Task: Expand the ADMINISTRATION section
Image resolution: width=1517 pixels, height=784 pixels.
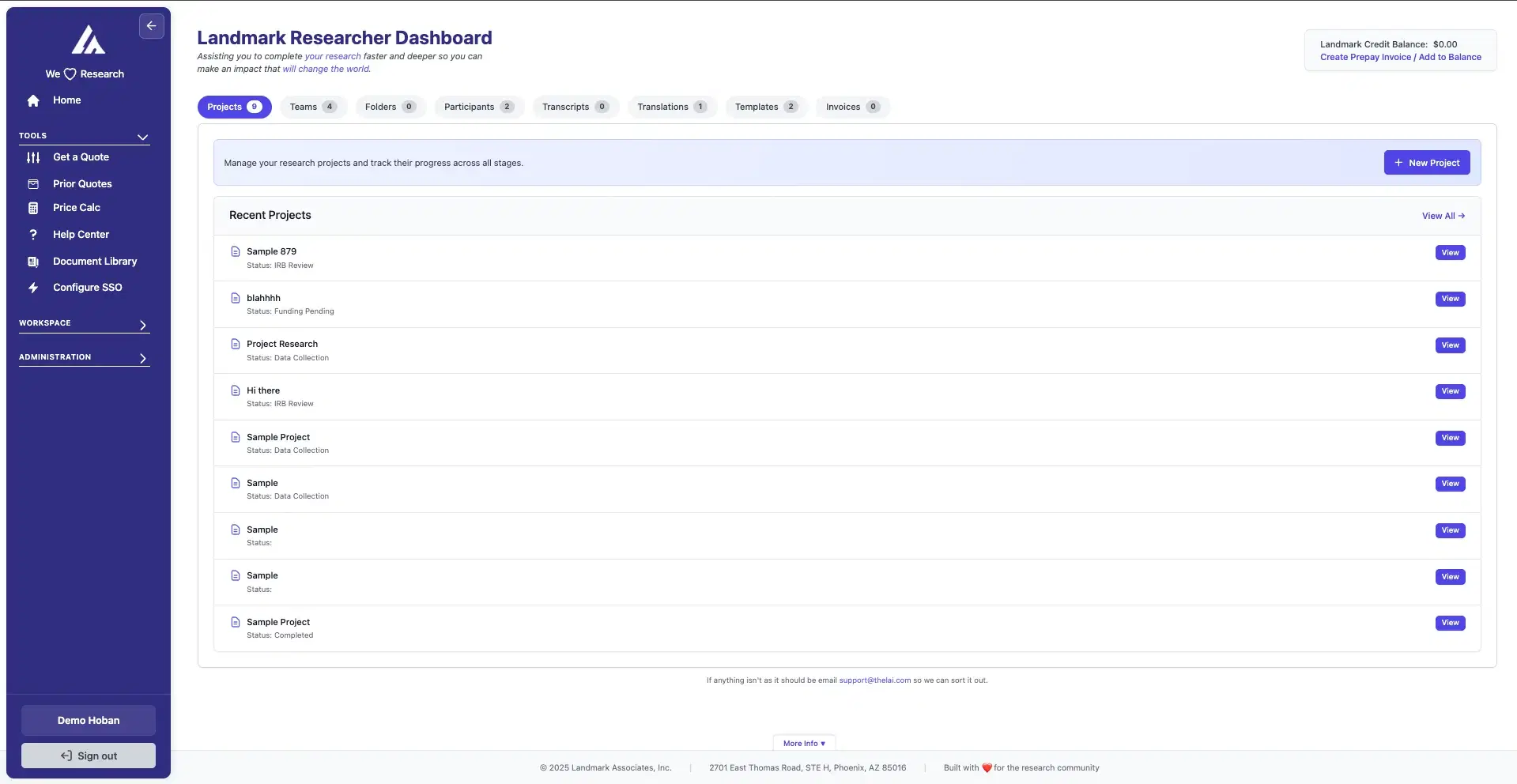Action: coord(142,358)
